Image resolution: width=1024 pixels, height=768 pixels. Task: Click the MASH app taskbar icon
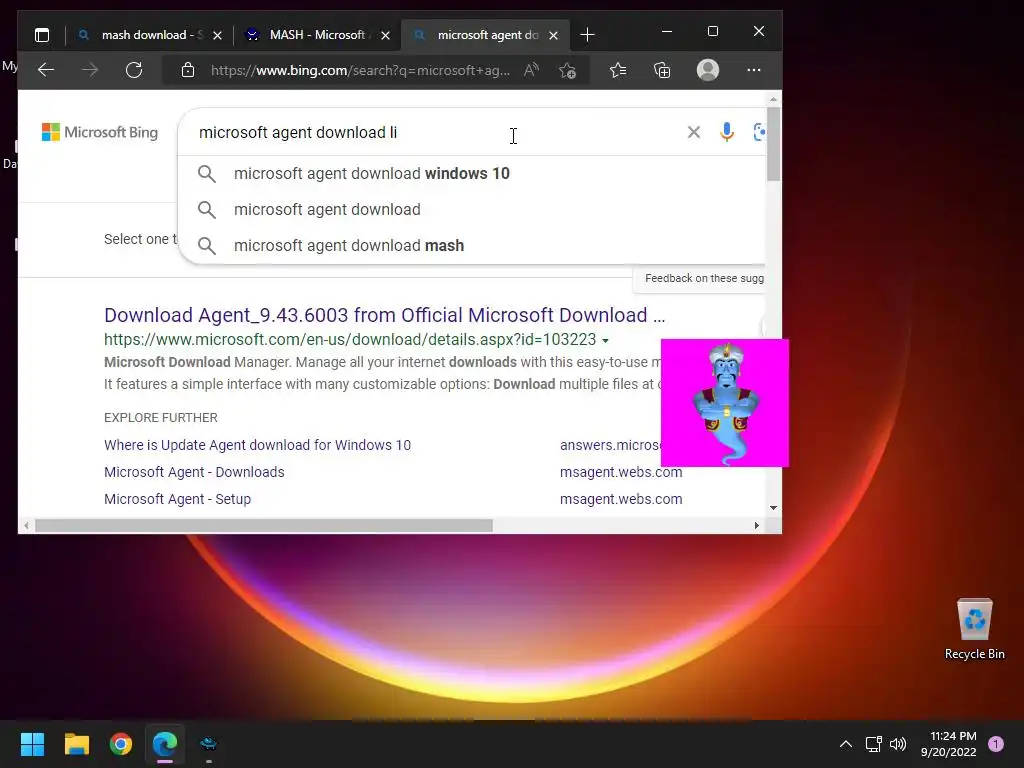click(208, 744)
